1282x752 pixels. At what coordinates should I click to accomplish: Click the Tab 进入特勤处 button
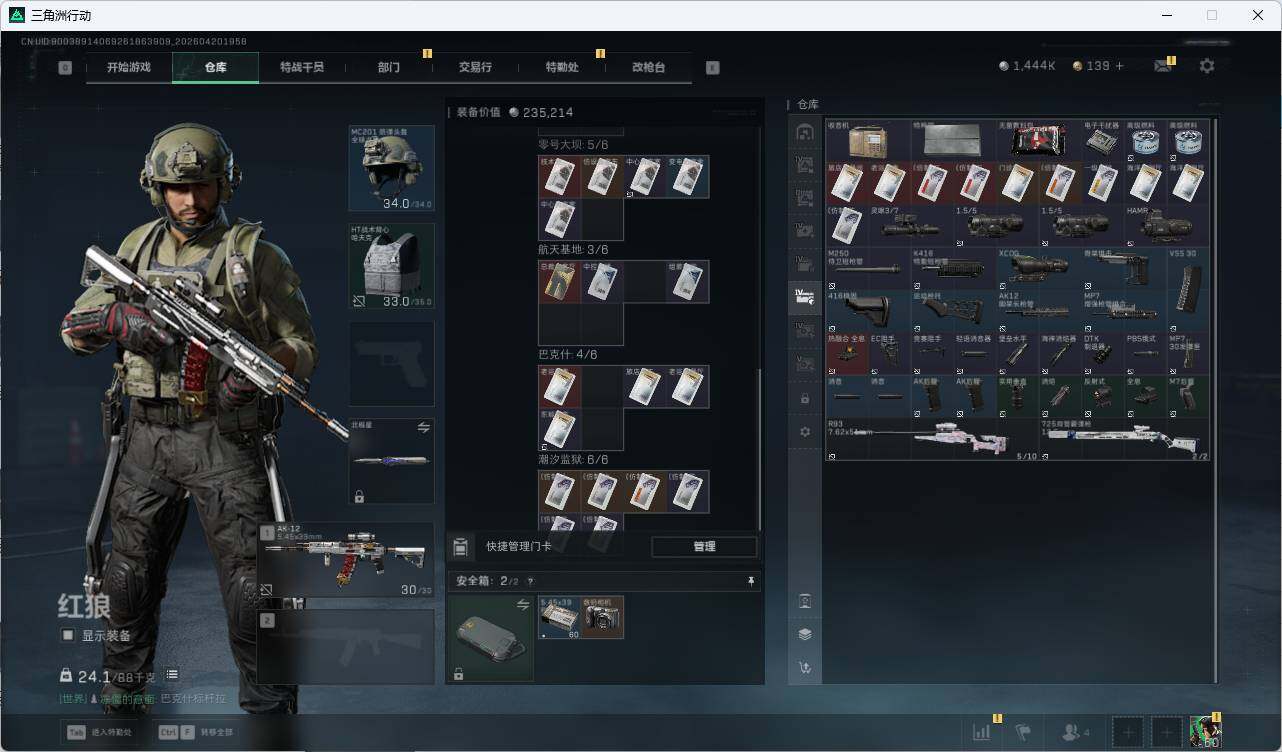99,732
